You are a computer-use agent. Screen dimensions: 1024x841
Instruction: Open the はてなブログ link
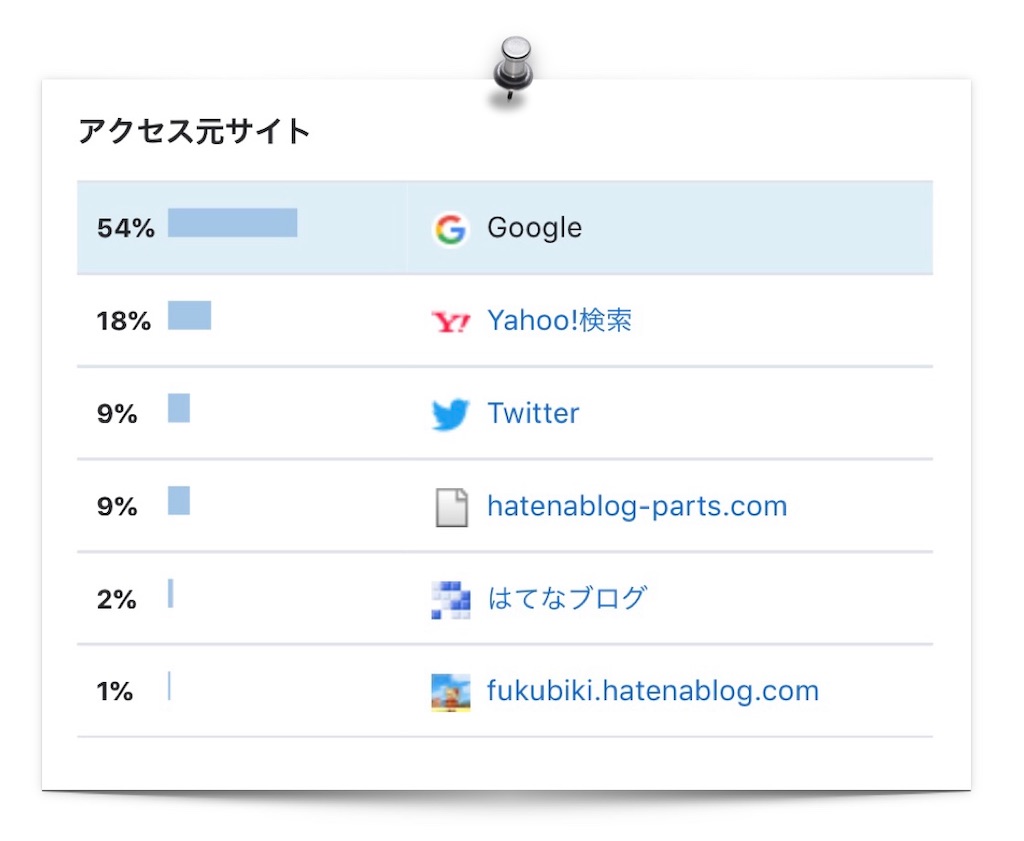point(567,598)
